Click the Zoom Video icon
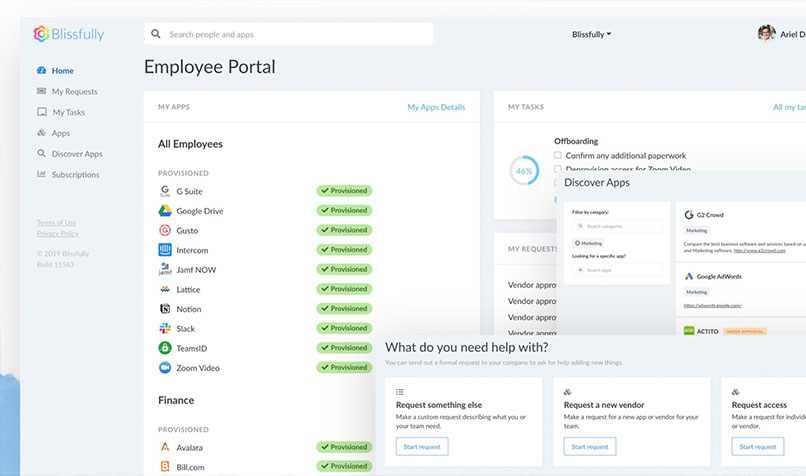This screenshot has width=806, height=476. (x=165, y=368)
